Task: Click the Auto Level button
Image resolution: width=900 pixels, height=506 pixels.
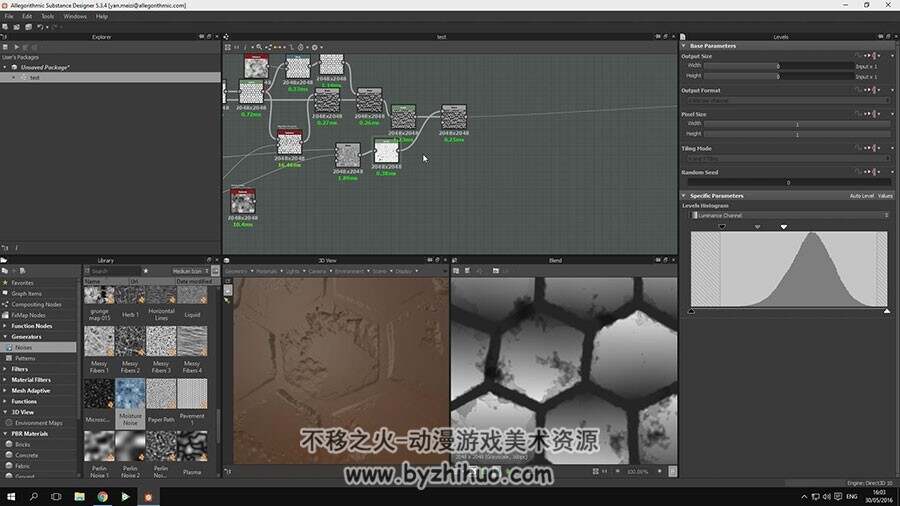Action: click(x=862, y=196)
